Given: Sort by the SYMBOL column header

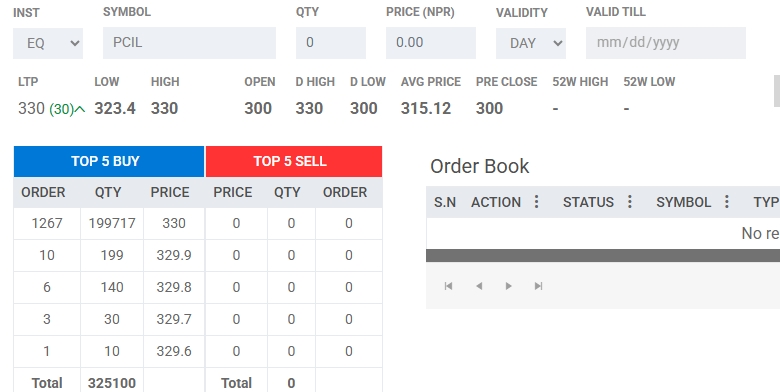Looking at the screenshot, I should [683, 202].
